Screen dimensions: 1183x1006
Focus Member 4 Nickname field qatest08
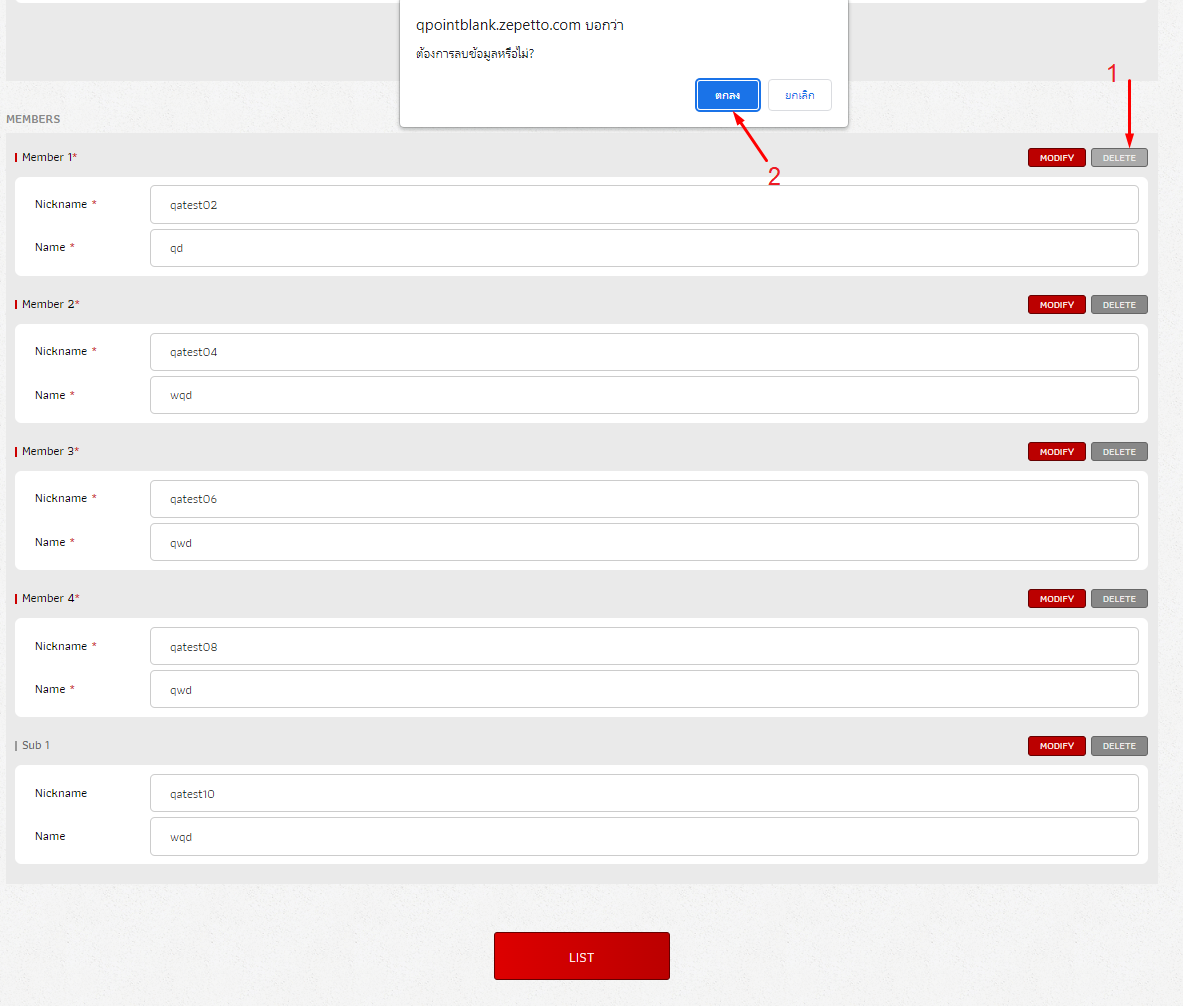click(x=644, y=646)
